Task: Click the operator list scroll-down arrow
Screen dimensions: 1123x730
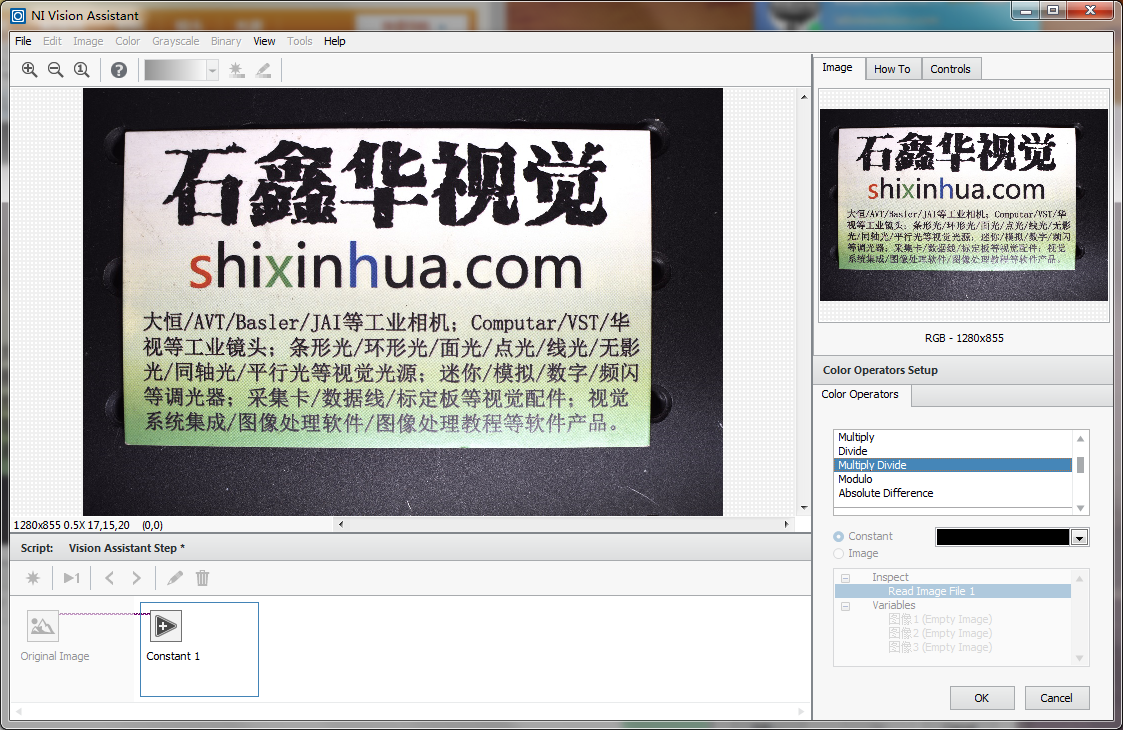Action: click(x=1081, y=508)
